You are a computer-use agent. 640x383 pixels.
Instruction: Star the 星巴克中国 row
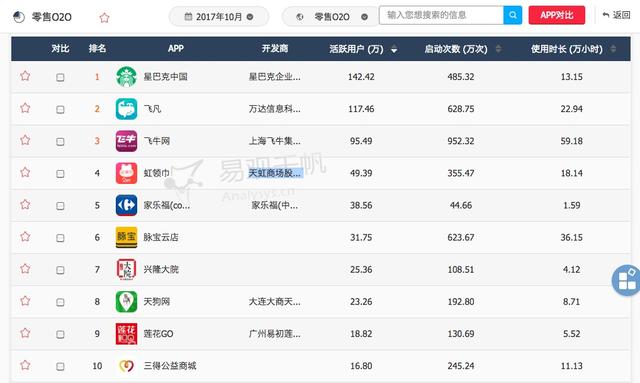[x=25, y=76]
